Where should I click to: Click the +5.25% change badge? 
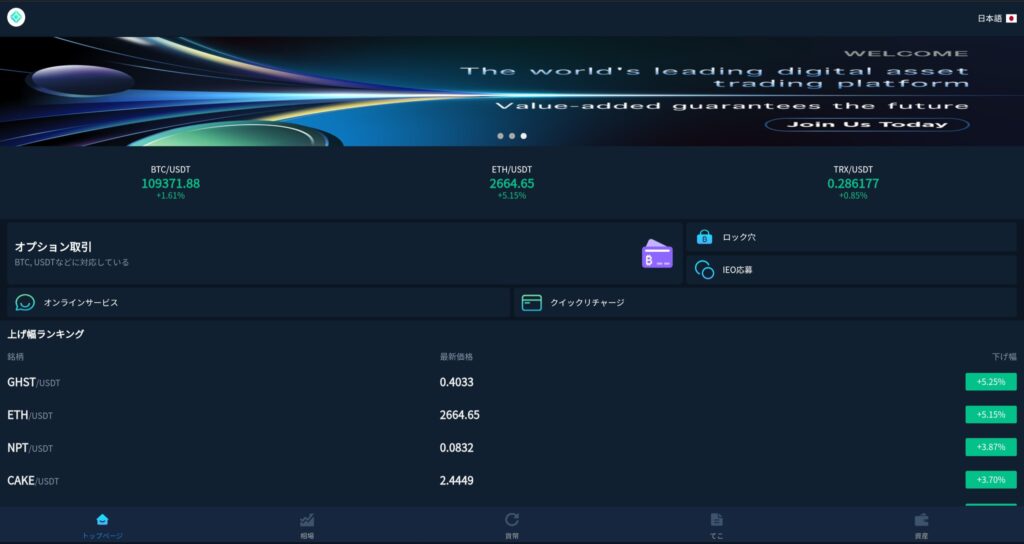tap(991, 382)
